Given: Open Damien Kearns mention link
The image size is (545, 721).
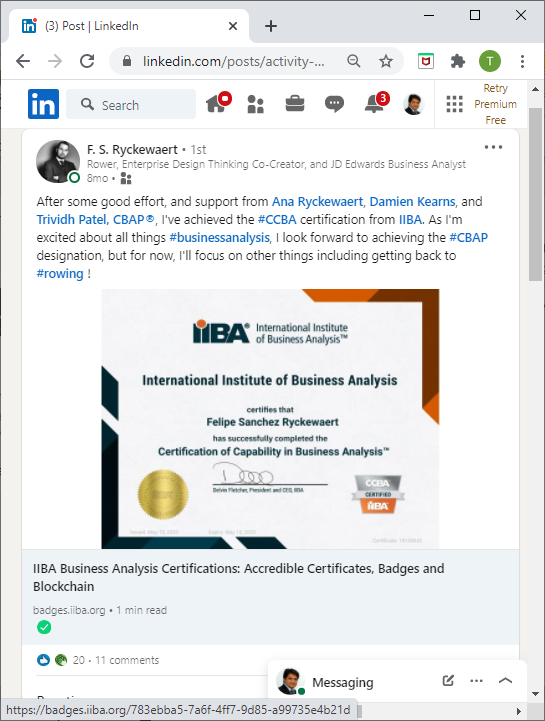Looking at the screenshot, I should point(413,201).
